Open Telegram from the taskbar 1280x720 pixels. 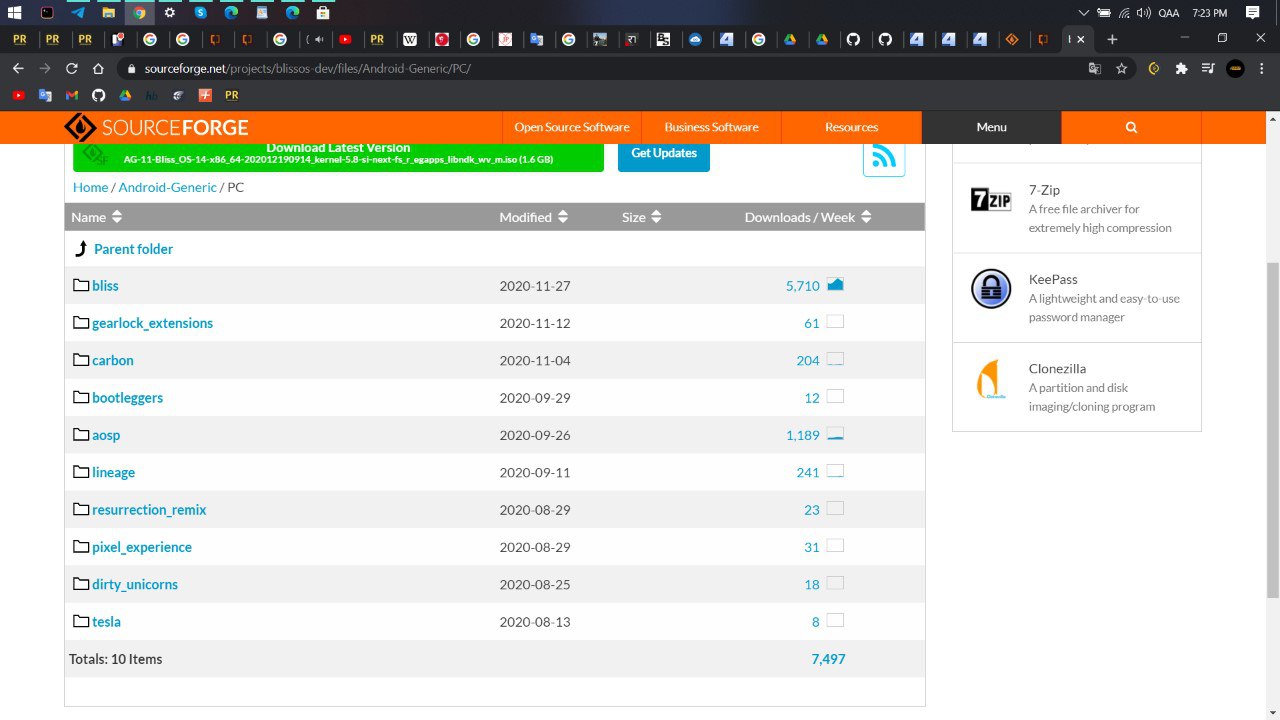[x=77, y=13]
